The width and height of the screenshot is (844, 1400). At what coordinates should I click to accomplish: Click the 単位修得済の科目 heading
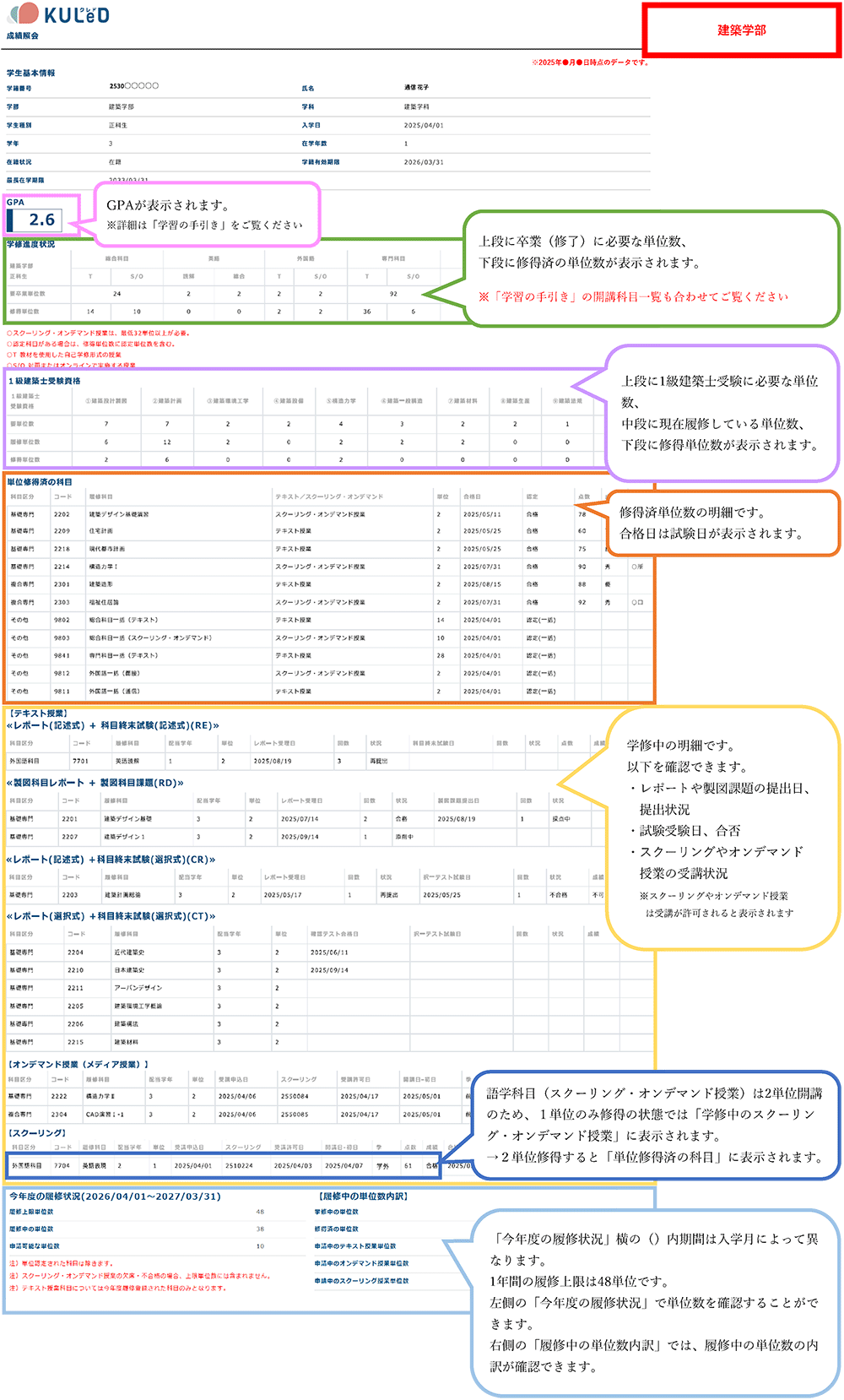(x=40, y=482)
